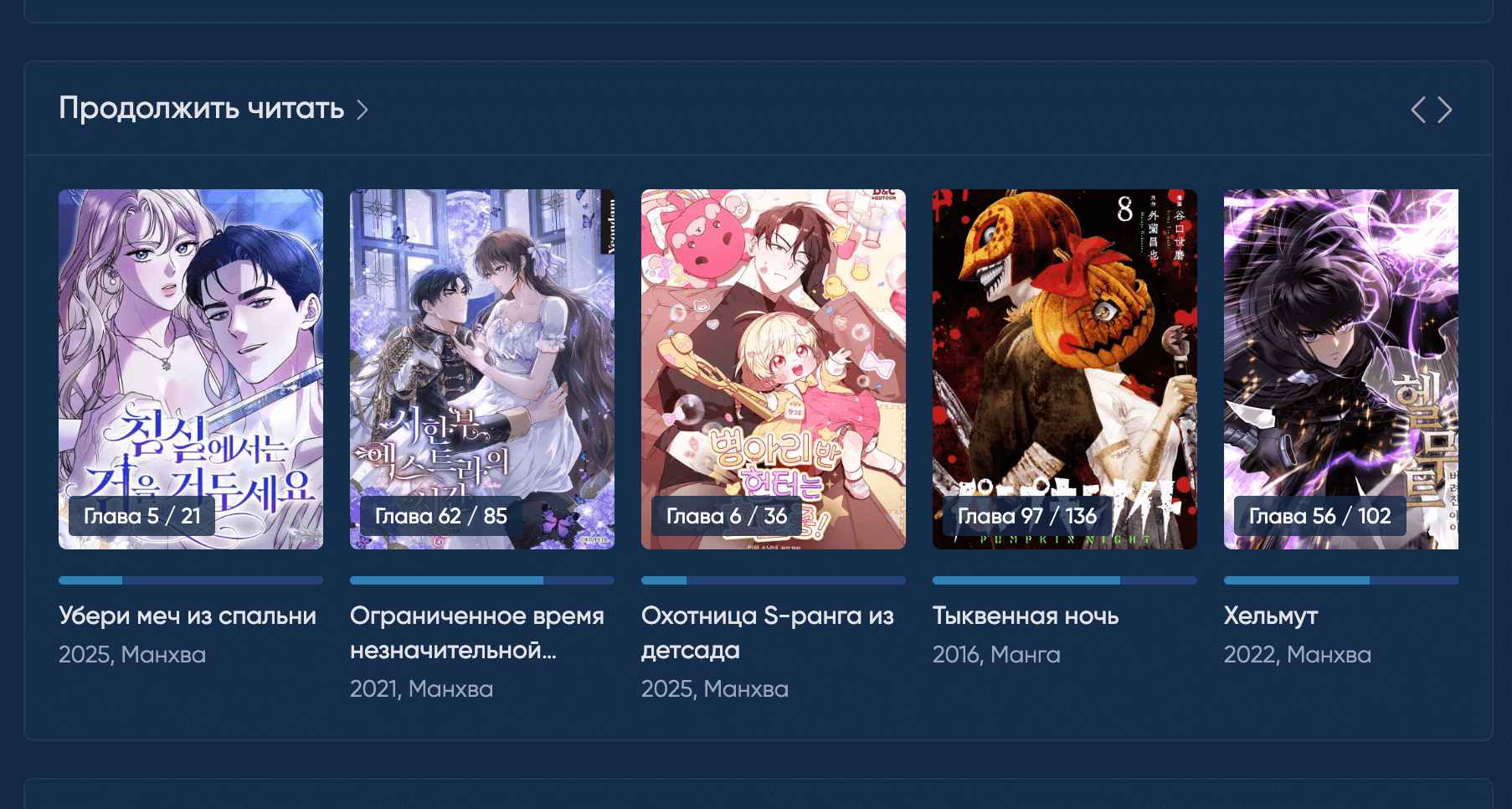Screen dimensions: 1512x809
Task: Click the 'Глава 5 / 21' badge
Action: (x=142, y=516)
